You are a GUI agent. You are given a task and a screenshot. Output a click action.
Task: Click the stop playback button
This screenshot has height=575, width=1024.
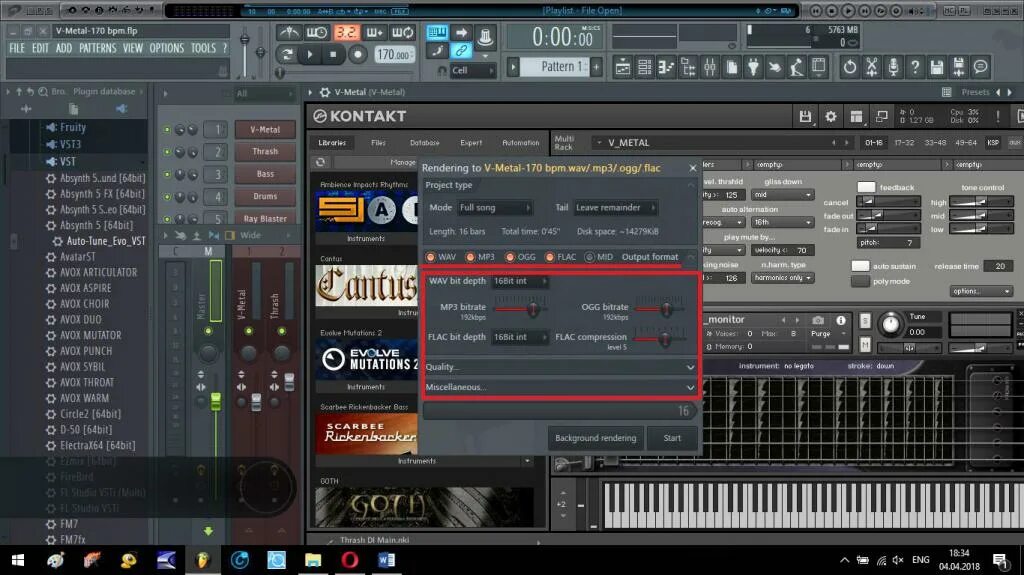click(333, 54)
